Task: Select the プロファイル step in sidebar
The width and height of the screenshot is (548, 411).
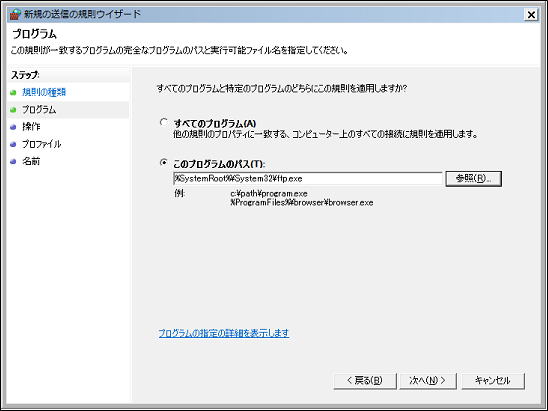Action: click(42, 144)
